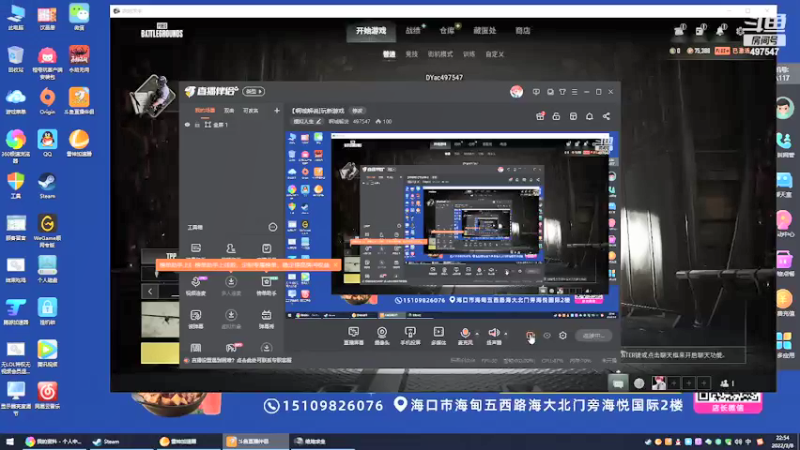Open the stream notification bell icon
Screen dimensions: 800x450
pyautogui.click(x=589, y=116)
